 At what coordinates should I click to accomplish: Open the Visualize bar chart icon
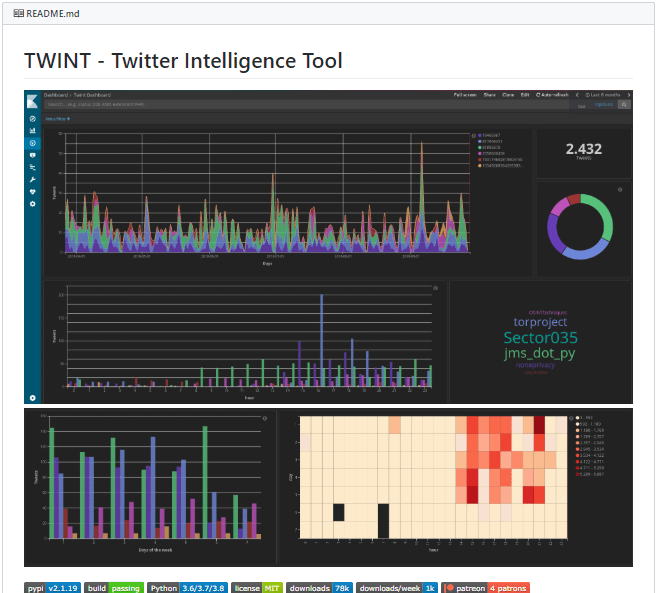(33, 131)
